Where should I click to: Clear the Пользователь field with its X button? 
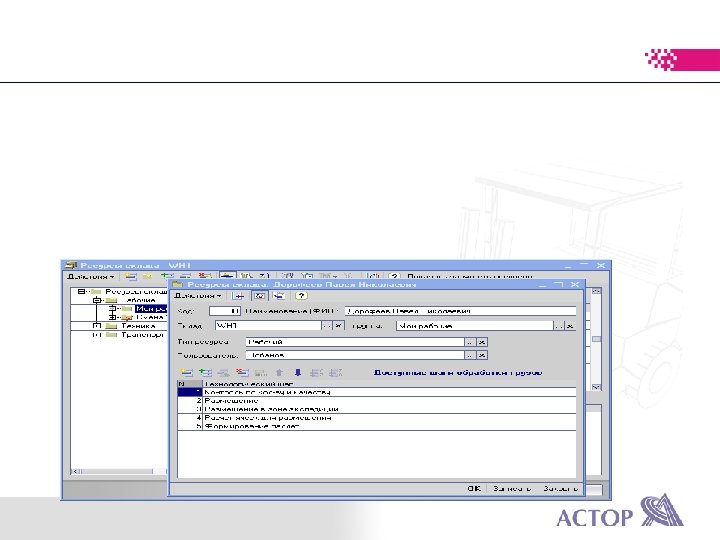pyautogui.click(x=482, y=355)
